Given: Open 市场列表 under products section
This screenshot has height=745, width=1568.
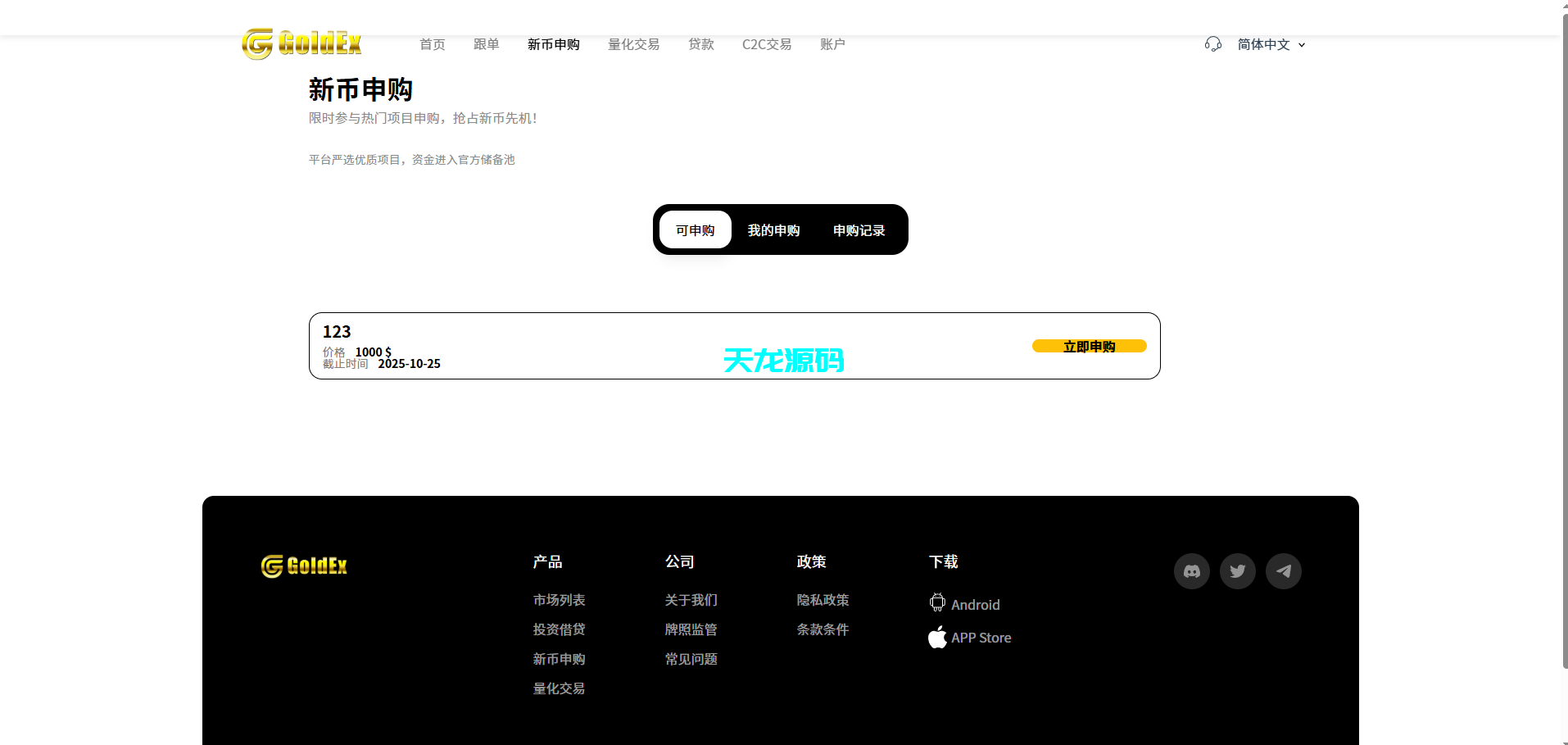Looking at the screenshot, I should [559, 599].
